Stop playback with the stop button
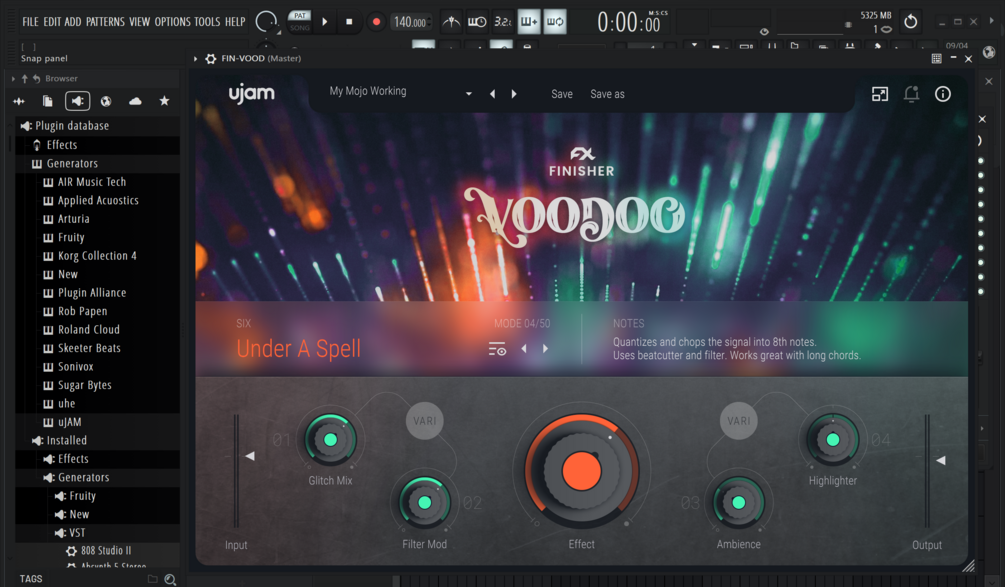The width and height of the screenshot is (1005, 587). (349, 22)
